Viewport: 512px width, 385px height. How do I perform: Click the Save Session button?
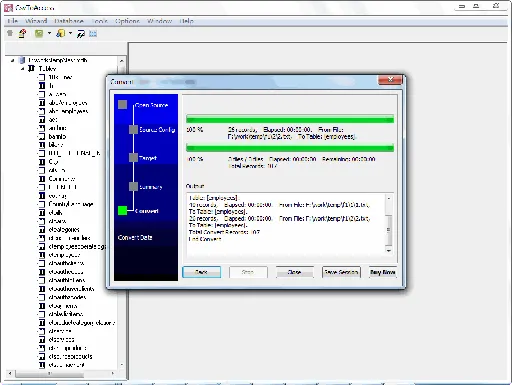[341, 272]
